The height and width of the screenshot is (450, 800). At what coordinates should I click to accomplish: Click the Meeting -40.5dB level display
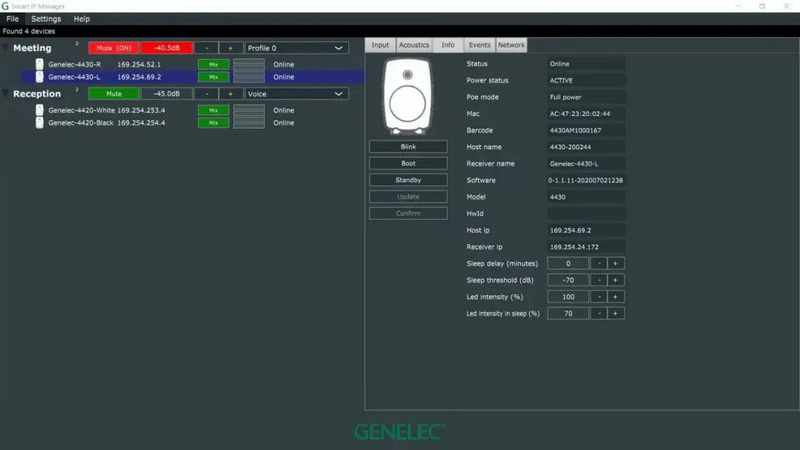pos(167,48)
